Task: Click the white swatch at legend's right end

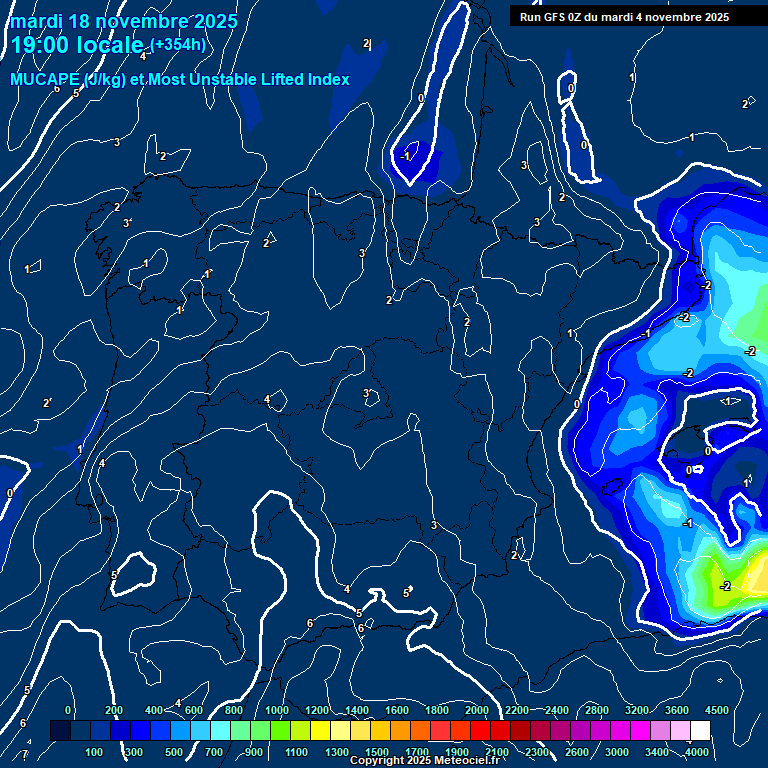Action: point(700,731)
